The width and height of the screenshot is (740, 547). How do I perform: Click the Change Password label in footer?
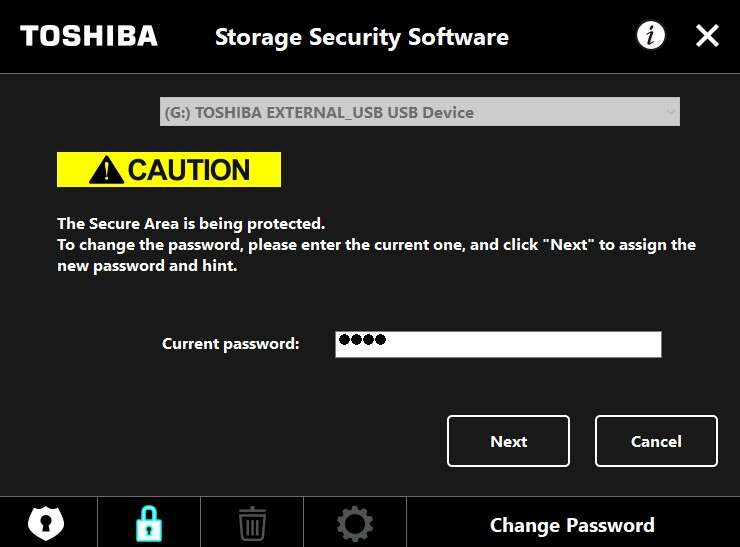click(x=572, y=525)
